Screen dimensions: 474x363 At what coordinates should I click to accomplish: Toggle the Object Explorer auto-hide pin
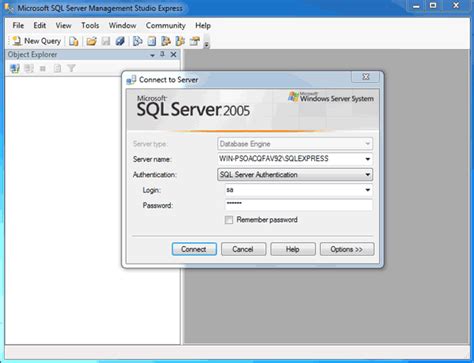pyautogui.click(x=163, y=54)
